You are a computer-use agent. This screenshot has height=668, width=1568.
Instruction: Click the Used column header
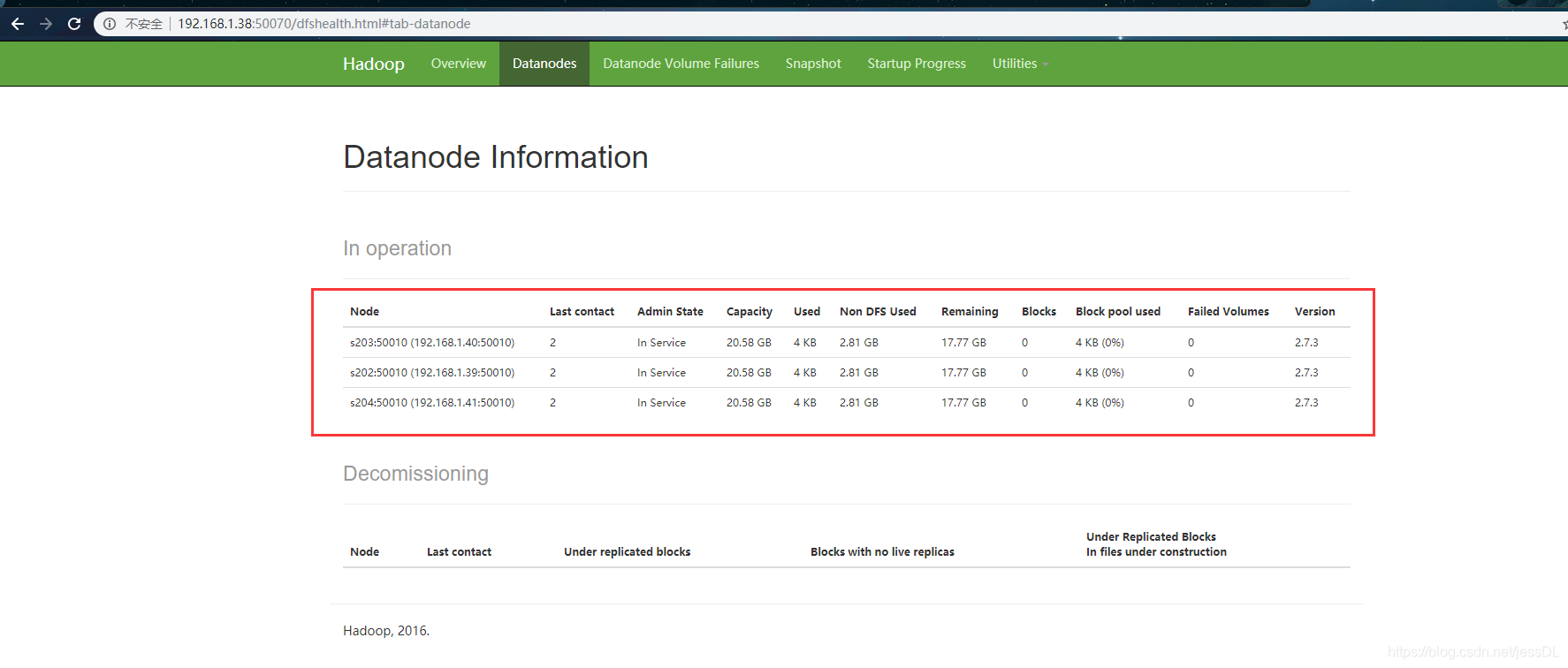[x=807, y=312]
